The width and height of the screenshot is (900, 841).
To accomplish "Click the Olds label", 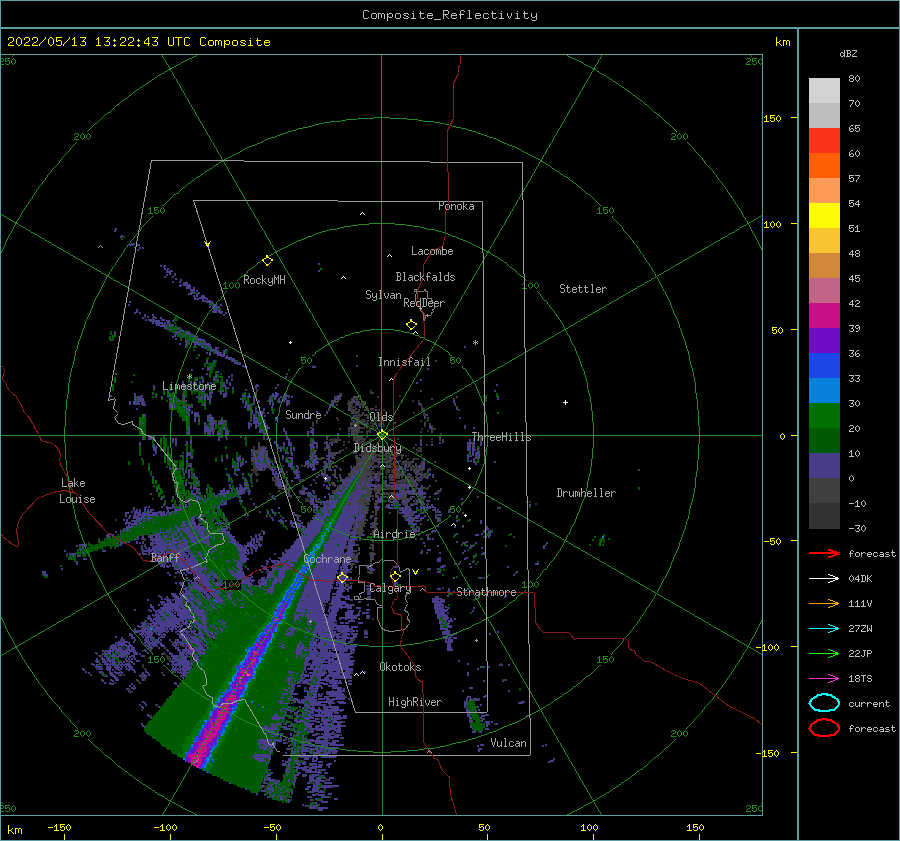I will click(381, 417).
